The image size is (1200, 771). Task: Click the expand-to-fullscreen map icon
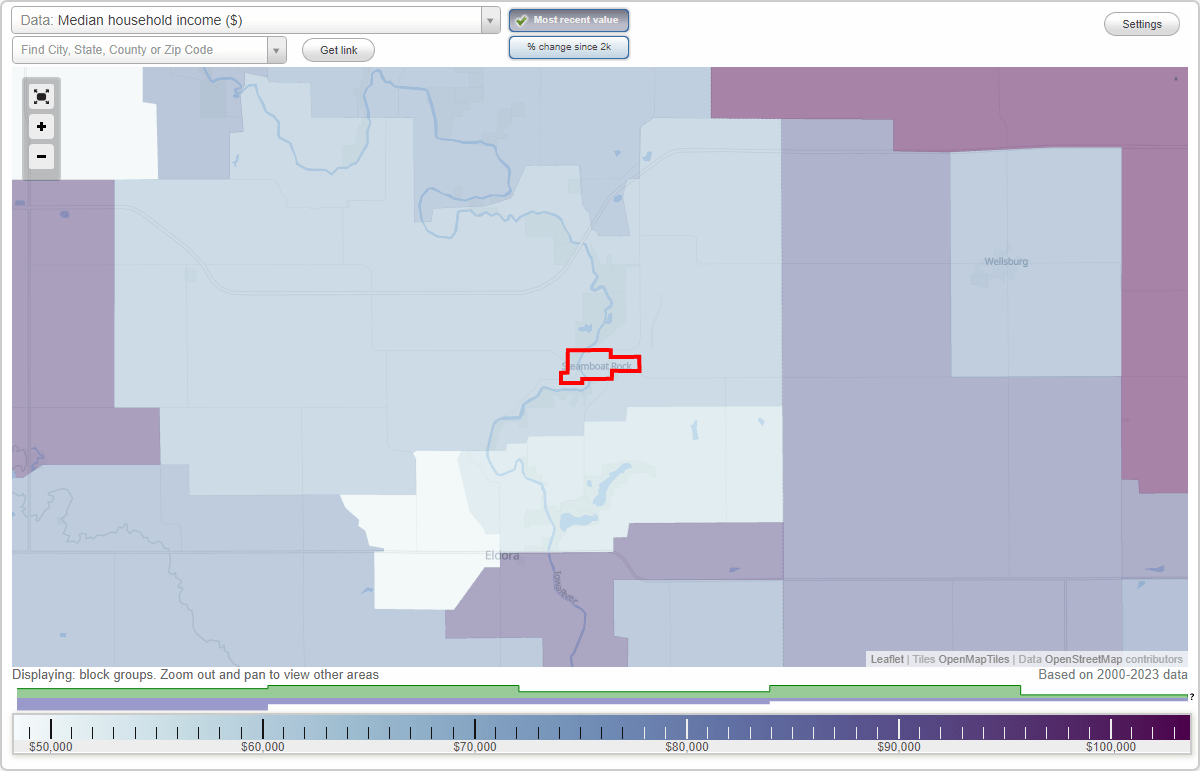tap(41, 96)
